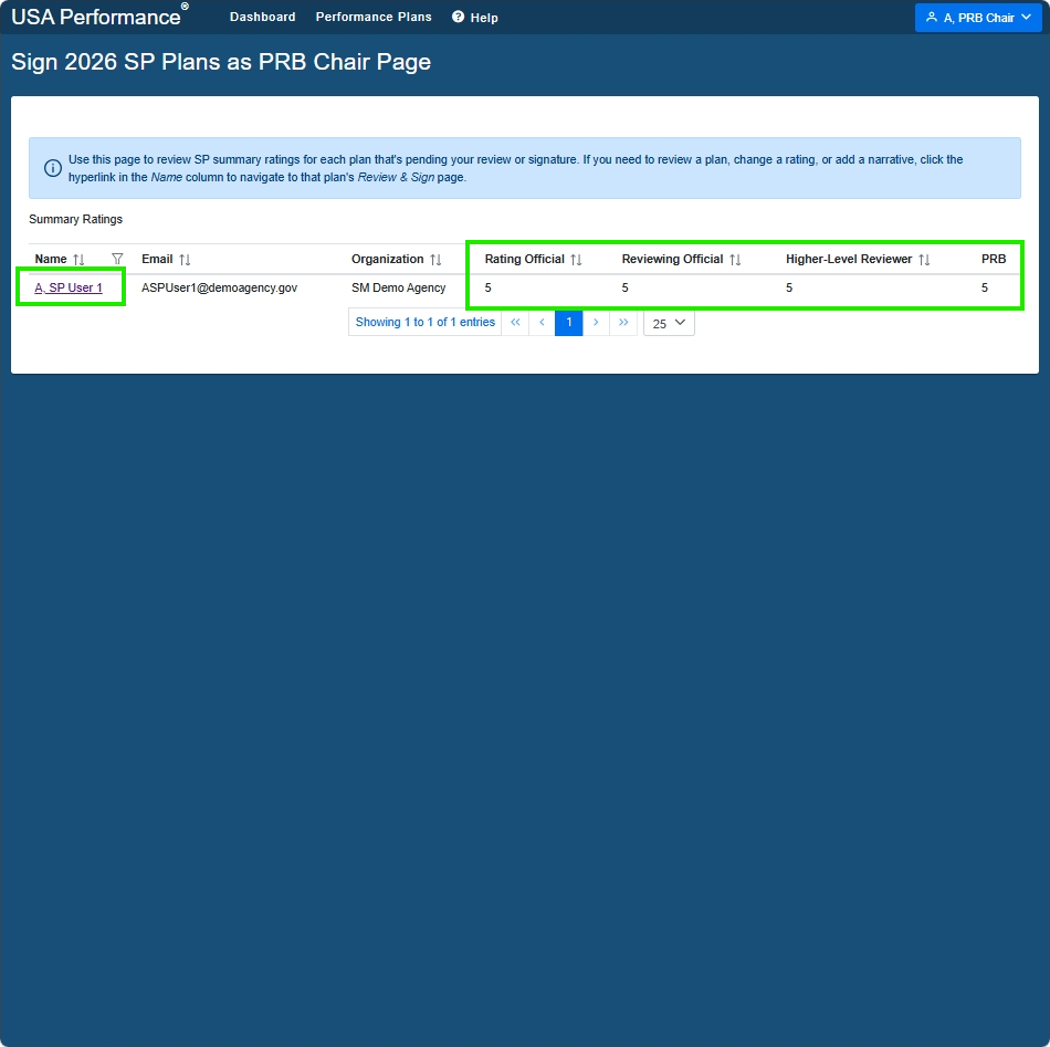Open the A, SP User 1 plan link
This screenshot has height=1047, width=1050.
[68, 288]
